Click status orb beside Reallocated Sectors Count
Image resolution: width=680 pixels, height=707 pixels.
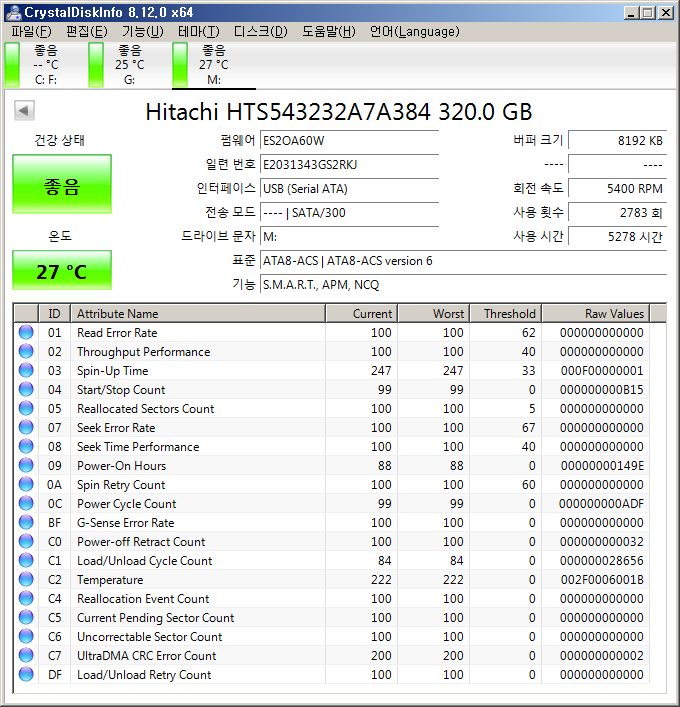[x=26, y=409]
